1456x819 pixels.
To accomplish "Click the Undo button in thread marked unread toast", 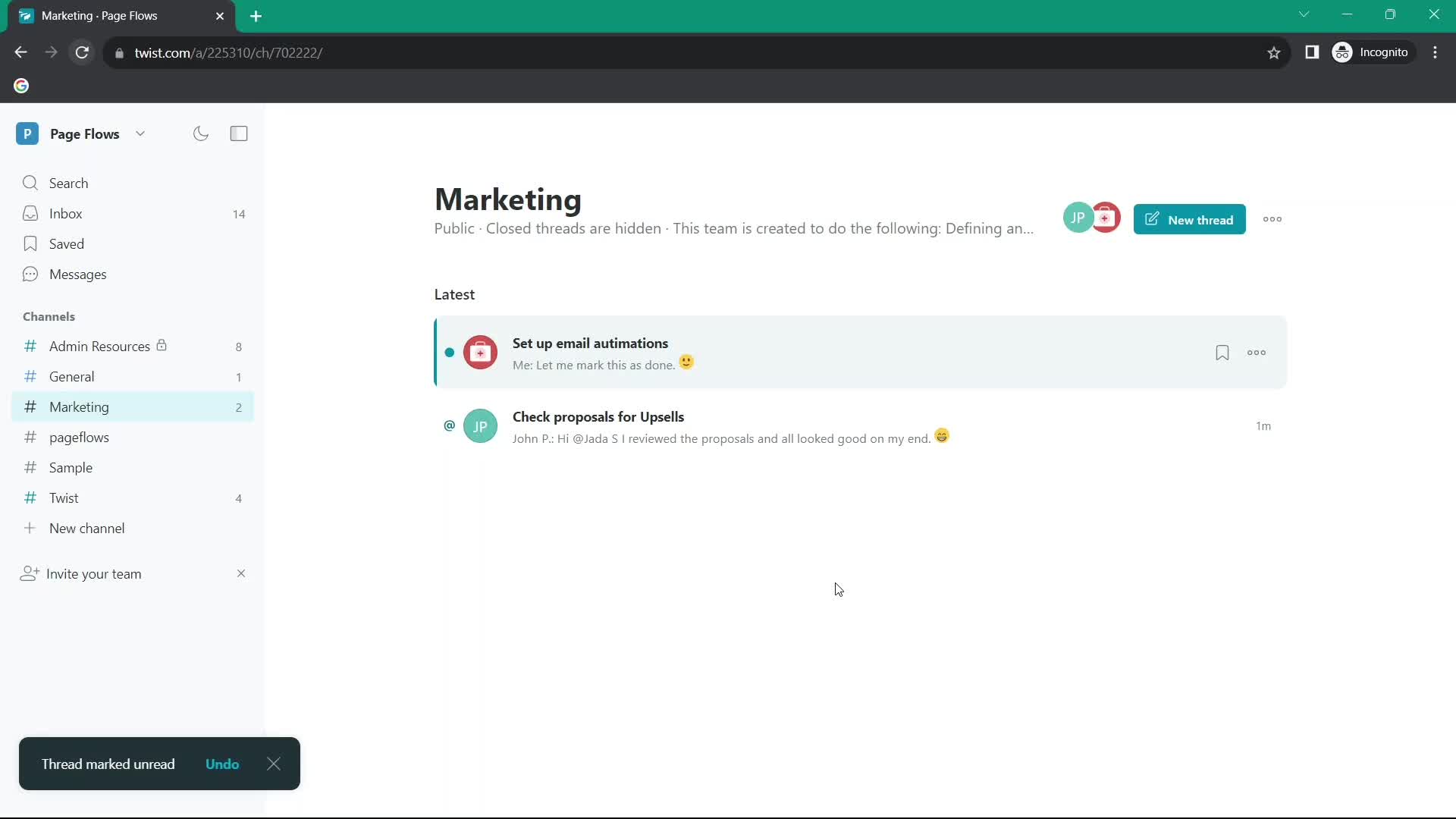I will 222,763.
